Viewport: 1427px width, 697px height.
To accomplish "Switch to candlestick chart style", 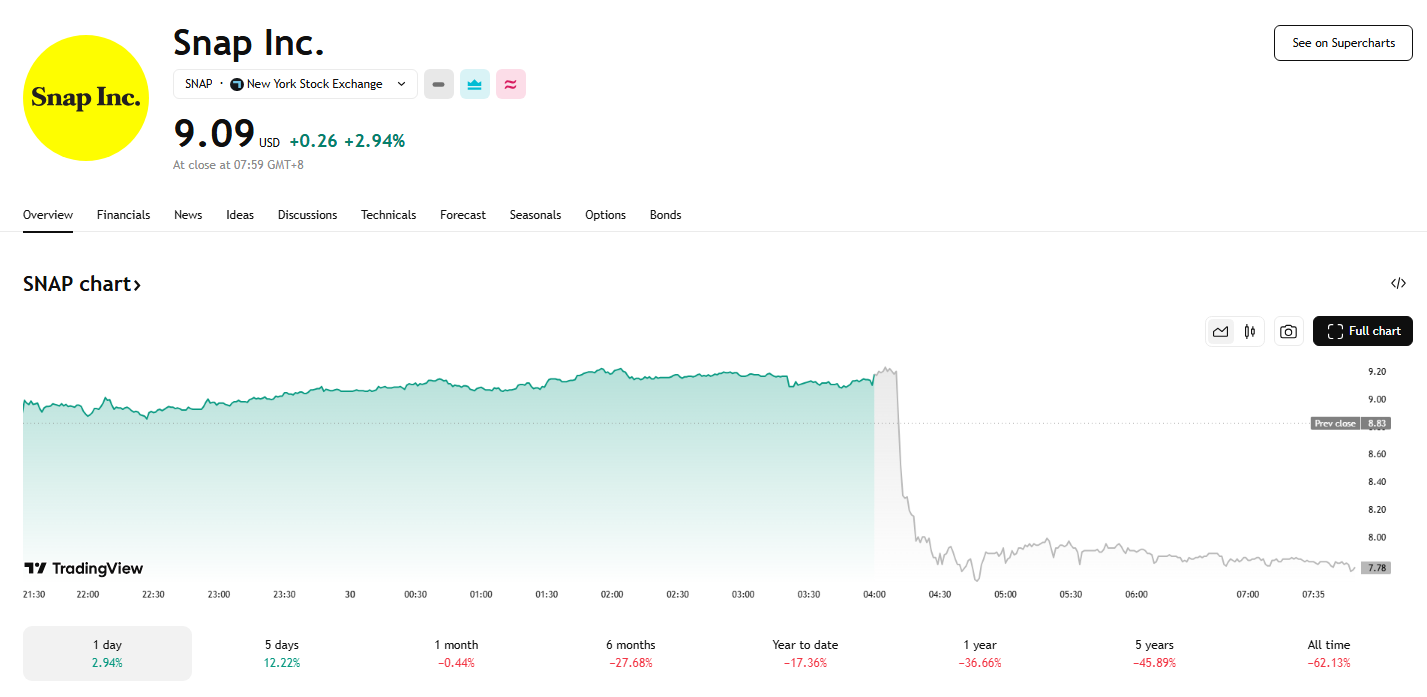I will (1249, 331).
